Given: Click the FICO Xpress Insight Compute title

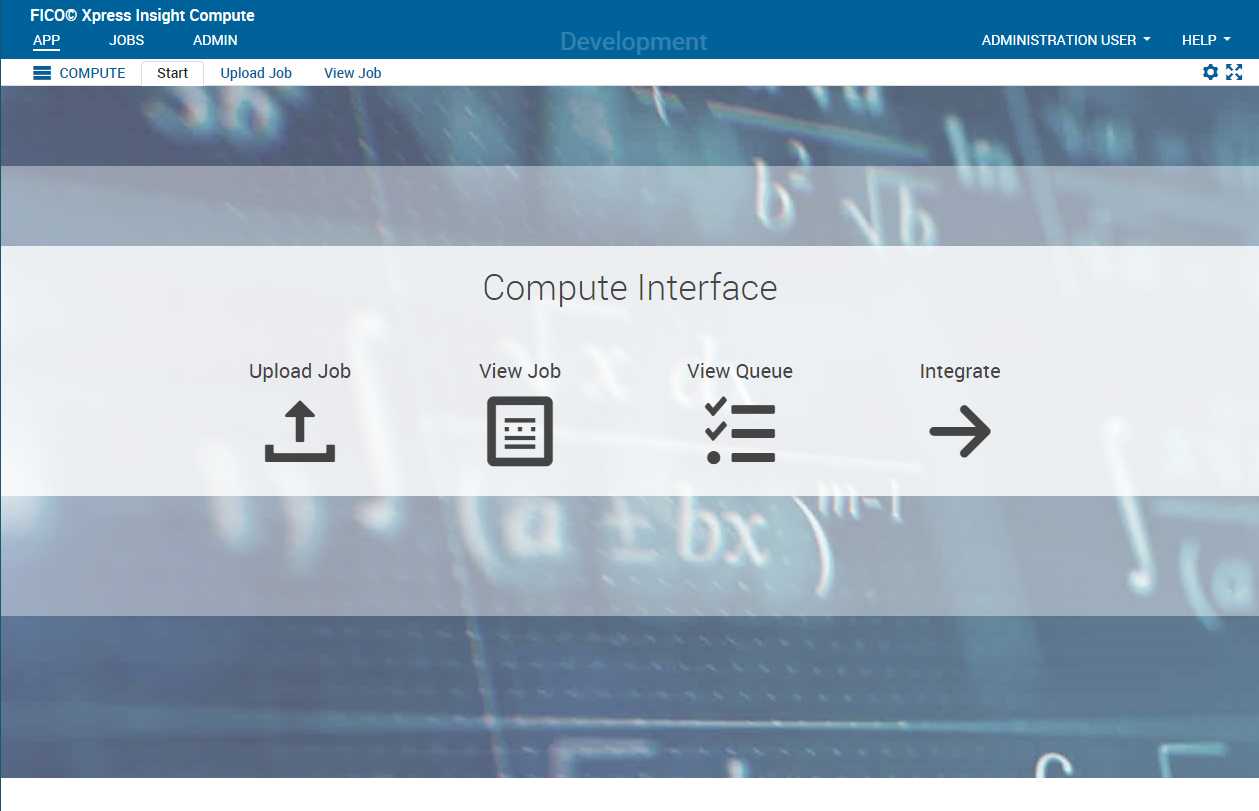Looking at the screenshot, I should [x=142, y=15].
